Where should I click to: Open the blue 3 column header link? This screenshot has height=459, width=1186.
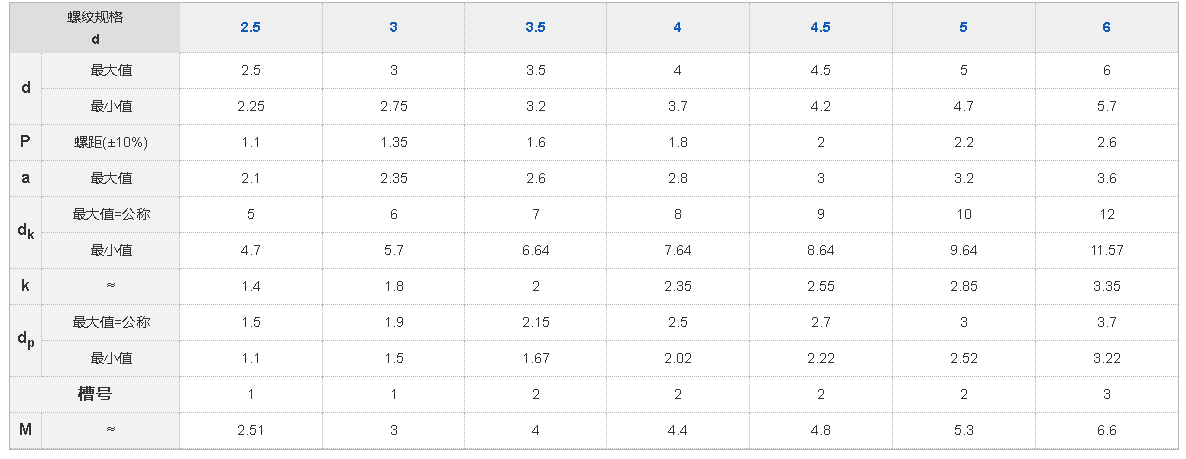click(x=393, y=27)
